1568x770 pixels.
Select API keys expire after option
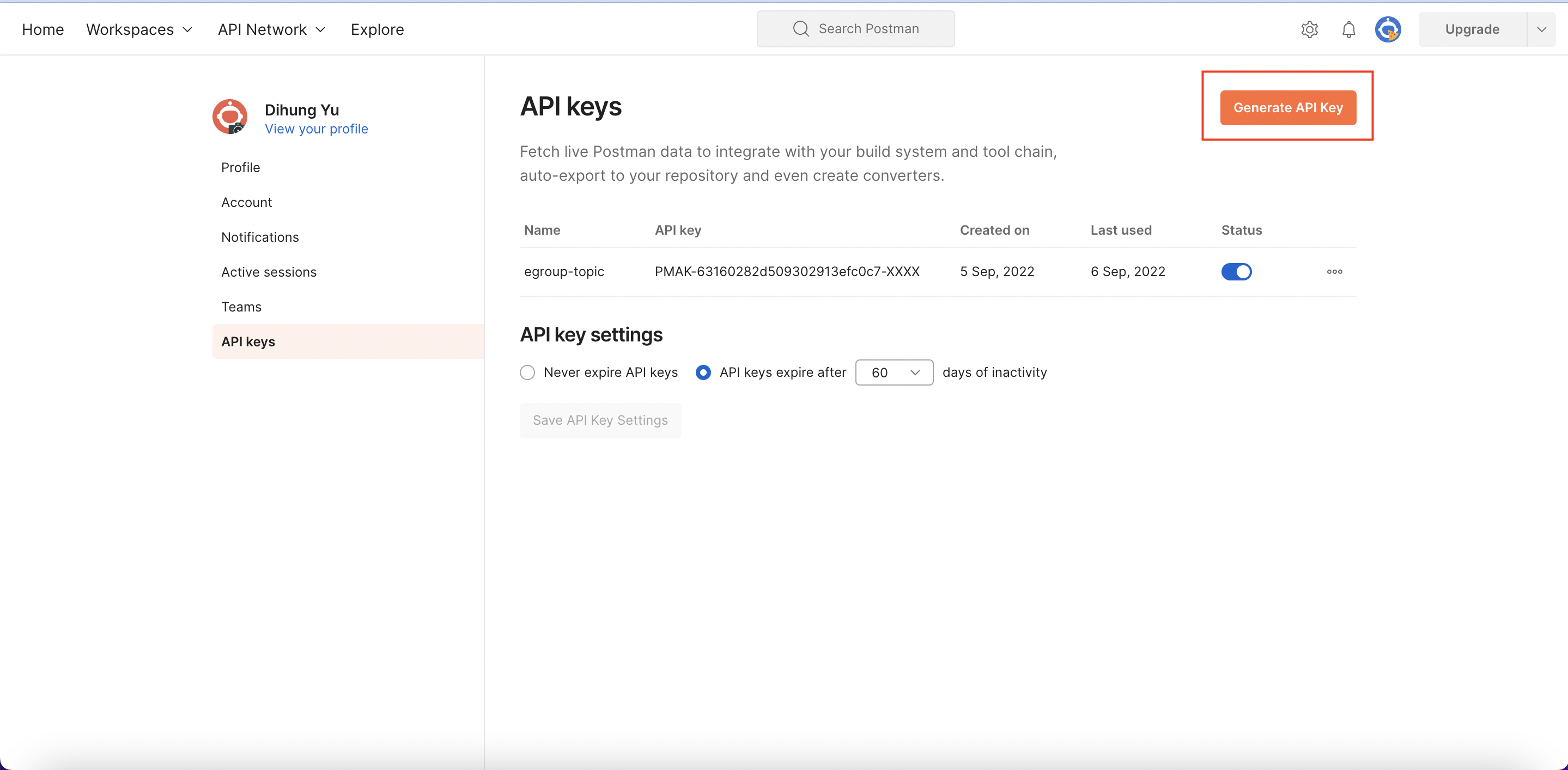pyautogui.click(x=703, y=372)
